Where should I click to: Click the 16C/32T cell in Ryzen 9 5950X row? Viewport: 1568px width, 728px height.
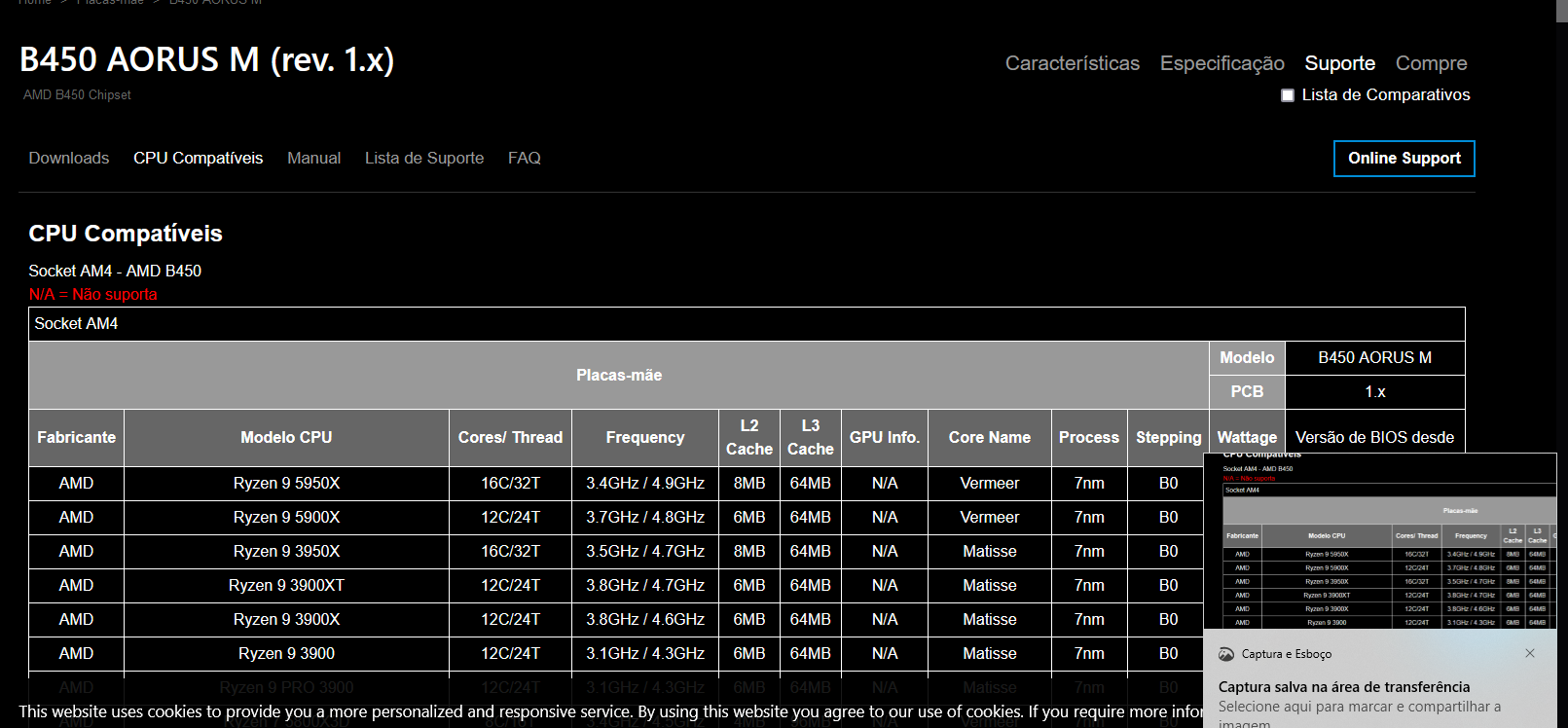click(510, 484)
